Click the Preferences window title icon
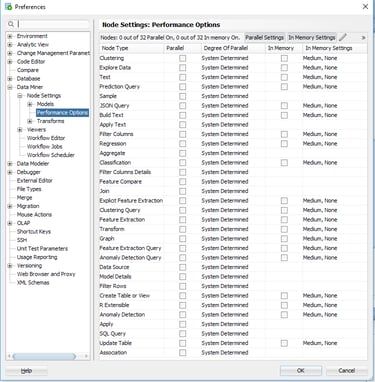375x382 pixels. pyautogui.click(x=8, y=7)
